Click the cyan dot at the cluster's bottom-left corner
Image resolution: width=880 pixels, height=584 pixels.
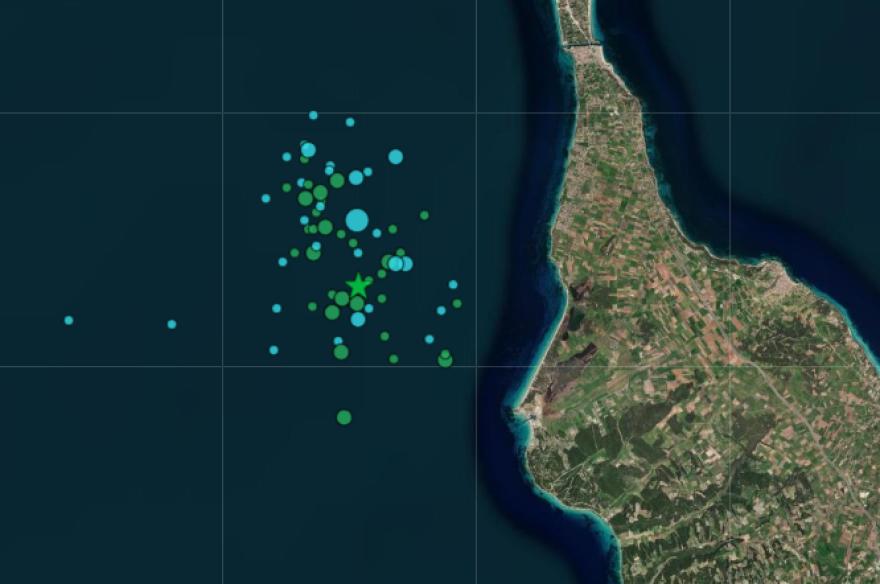(273, 350)
